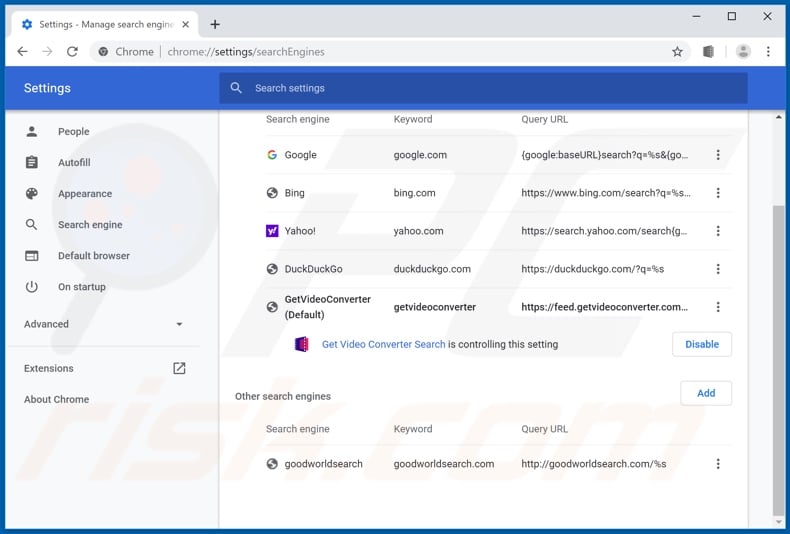Maximize the Chrome window
Viewport: 790px width, 534px height.
tap(732, 17)
